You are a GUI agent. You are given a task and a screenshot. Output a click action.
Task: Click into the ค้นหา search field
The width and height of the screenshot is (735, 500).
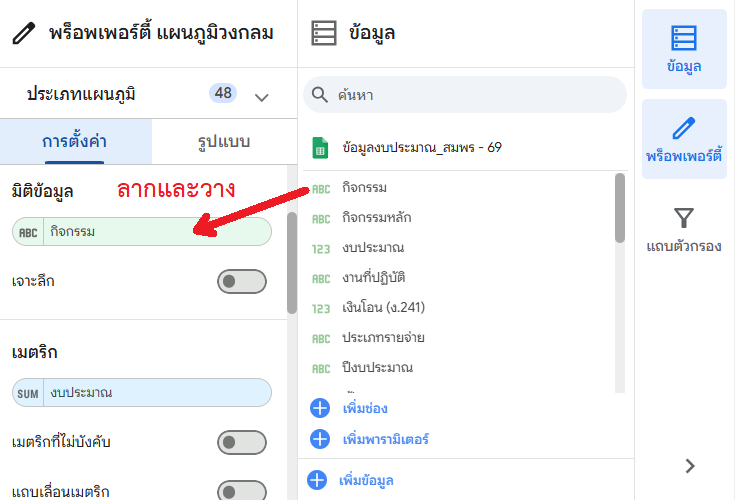465,95
